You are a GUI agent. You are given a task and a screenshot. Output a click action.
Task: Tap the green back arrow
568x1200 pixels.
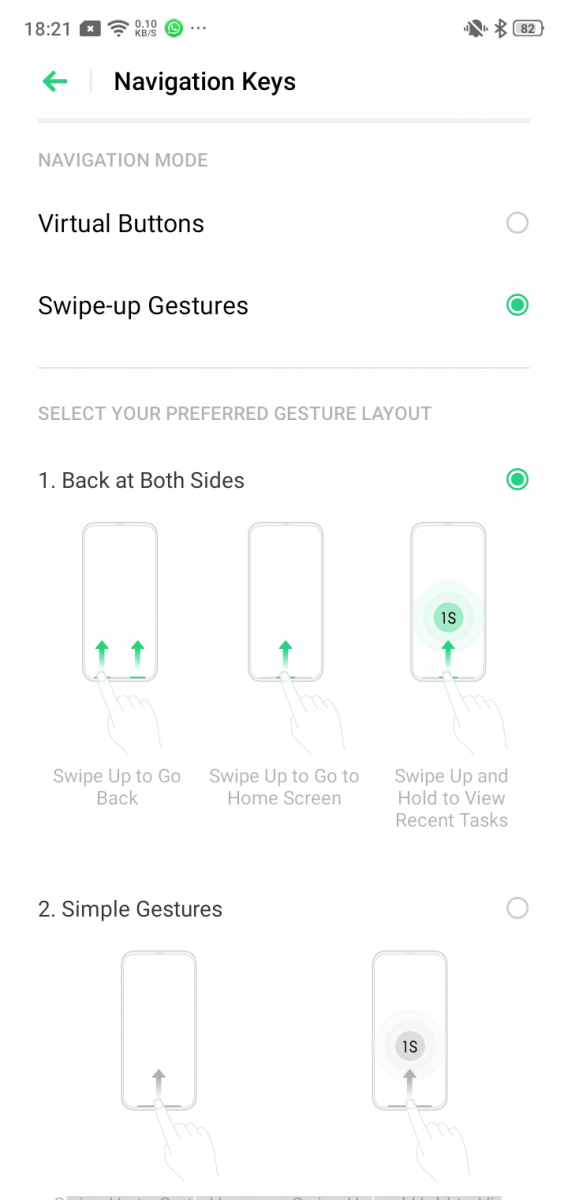coord(55,81)
